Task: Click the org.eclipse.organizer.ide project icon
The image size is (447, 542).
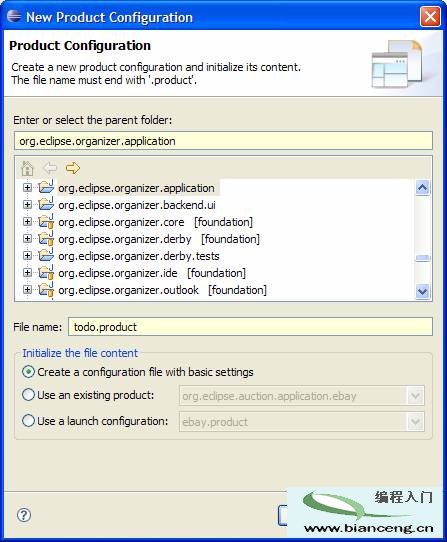Action: pyautogui.click(x=46, y=273)
